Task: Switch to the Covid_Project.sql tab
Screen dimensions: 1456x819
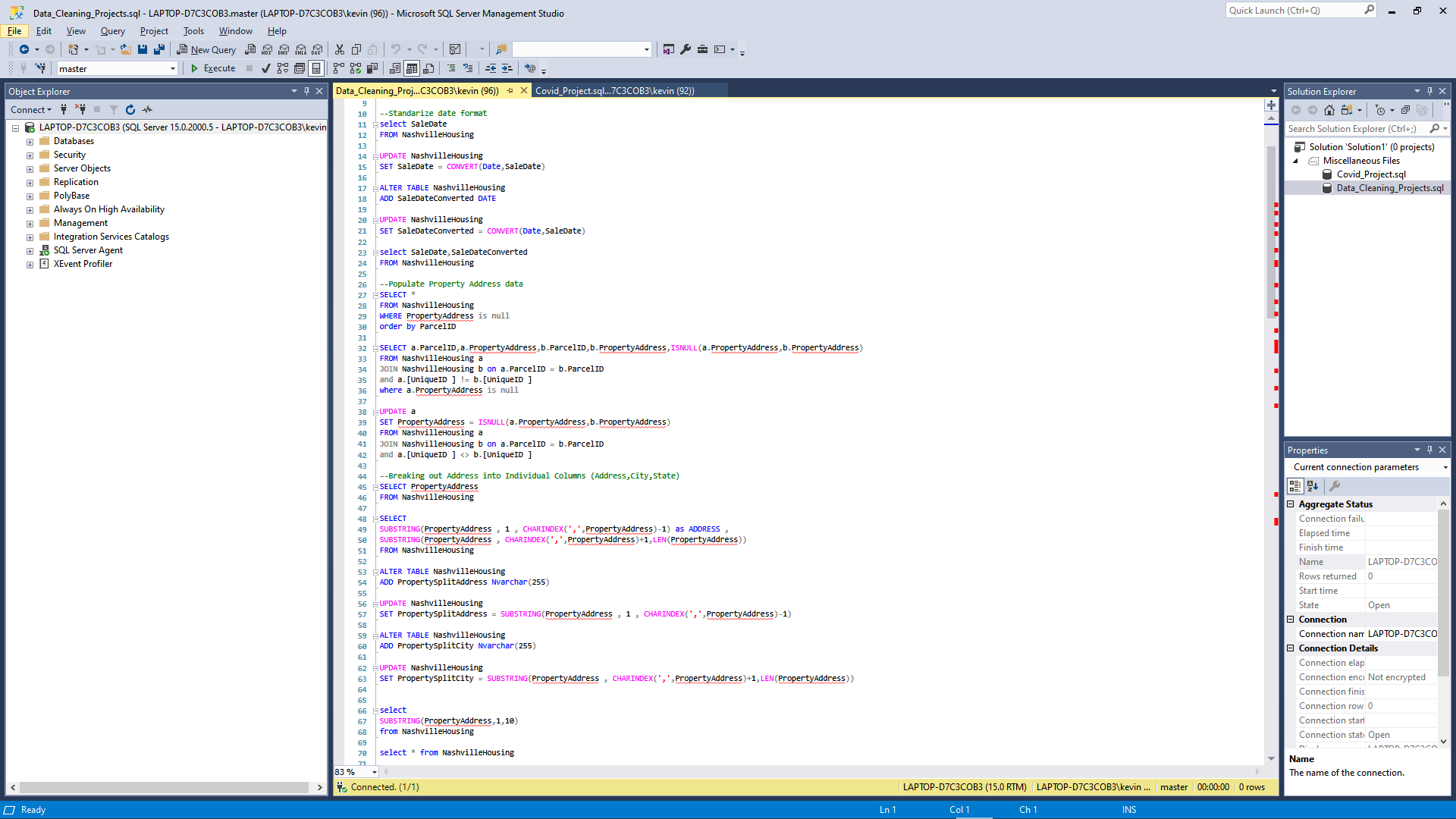Action: point(615,91)
